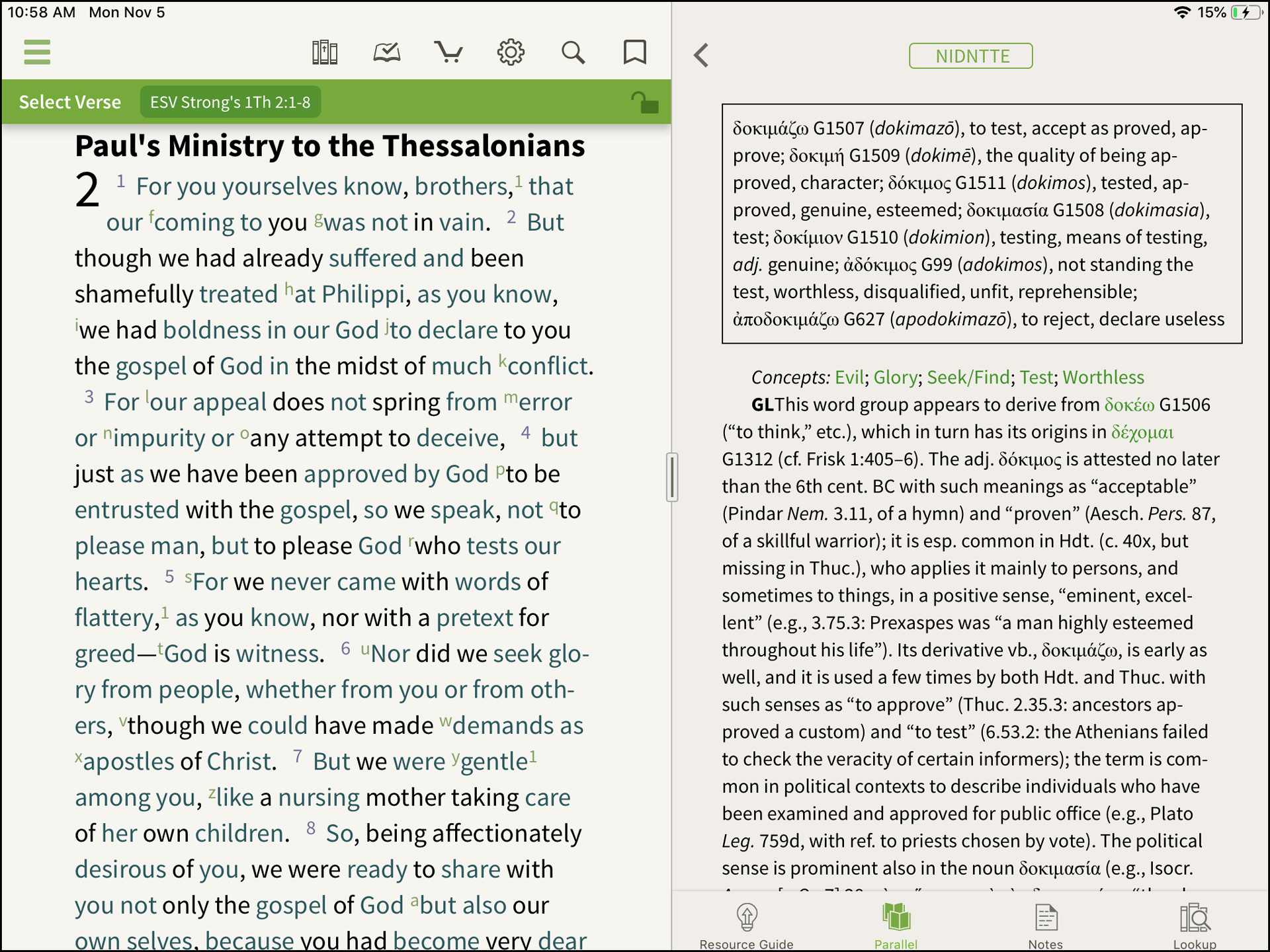Open the Notes tab
The width and height of the screenshot is (1270, 952).
tap(1046, 927)
